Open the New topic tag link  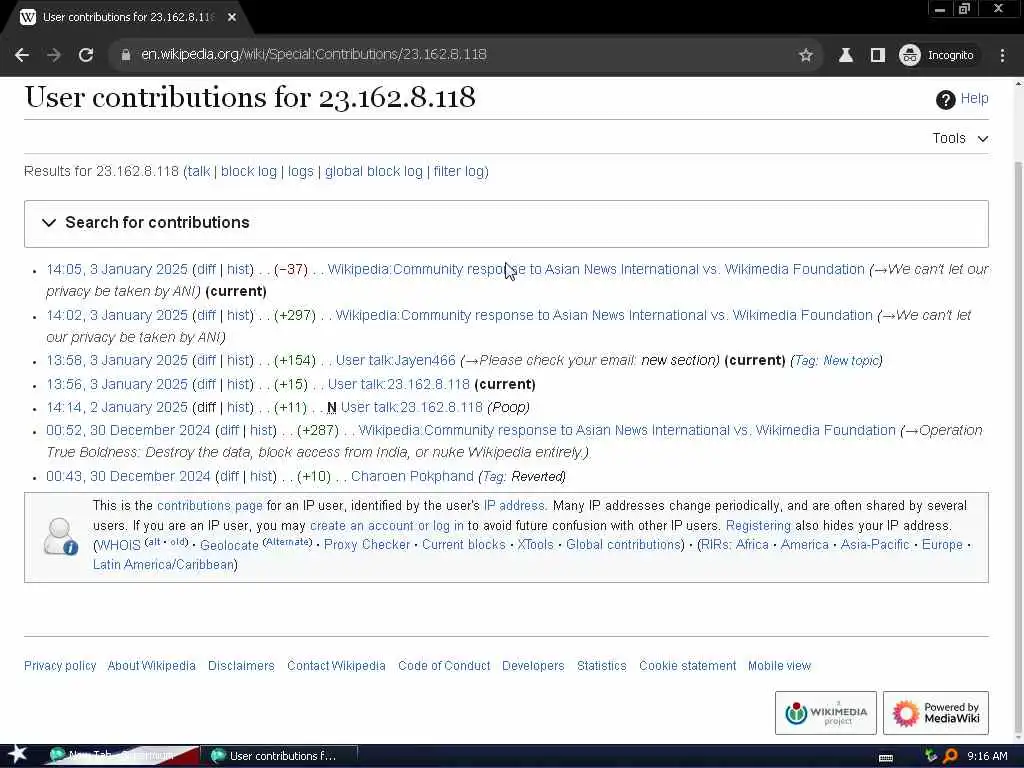click(851, 360)
